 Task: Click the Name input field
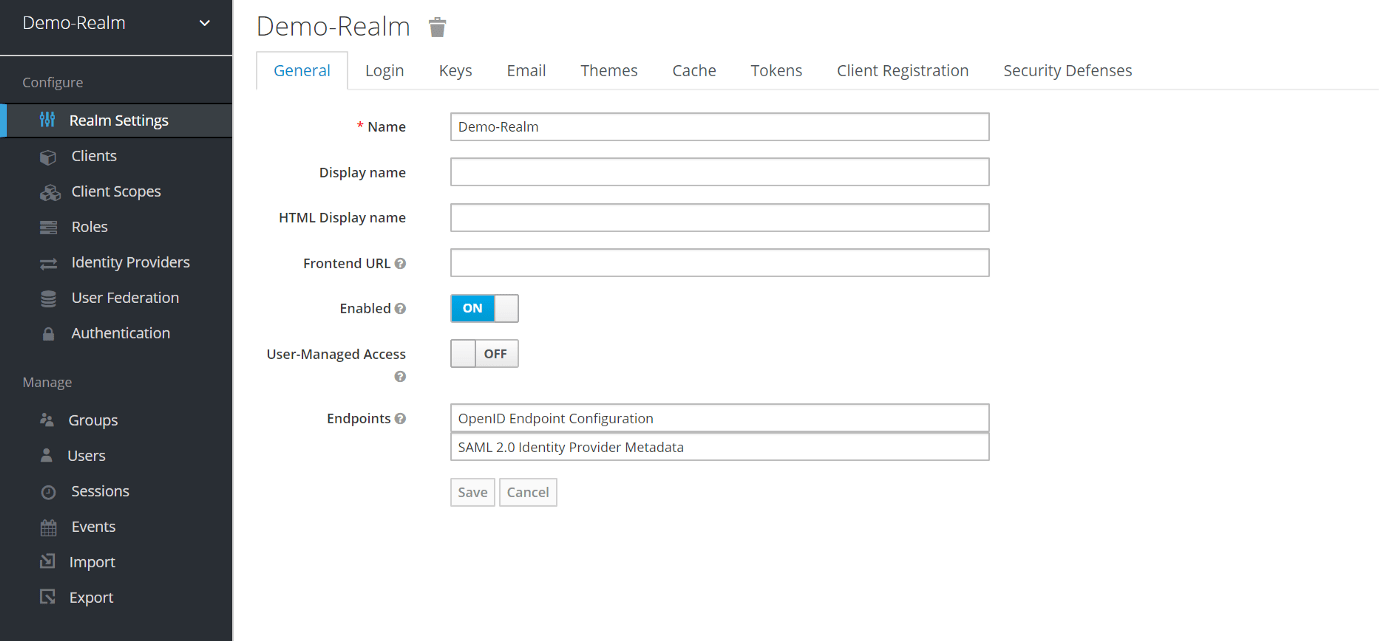720,127
